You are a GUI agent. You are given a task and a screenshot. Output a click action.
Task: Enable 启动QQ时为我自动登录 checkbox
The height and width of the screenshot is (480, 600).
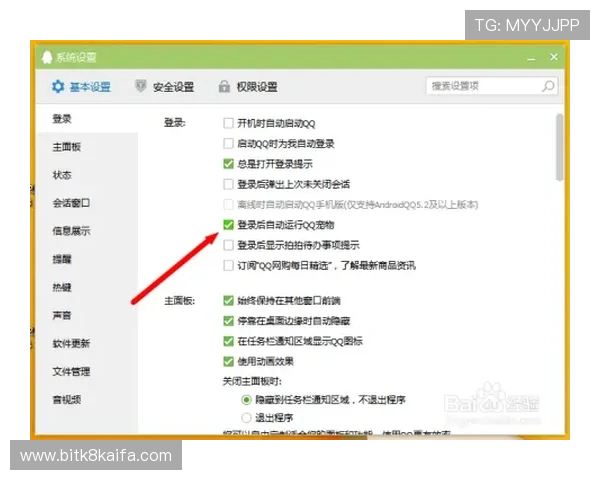tap(228, 144)
